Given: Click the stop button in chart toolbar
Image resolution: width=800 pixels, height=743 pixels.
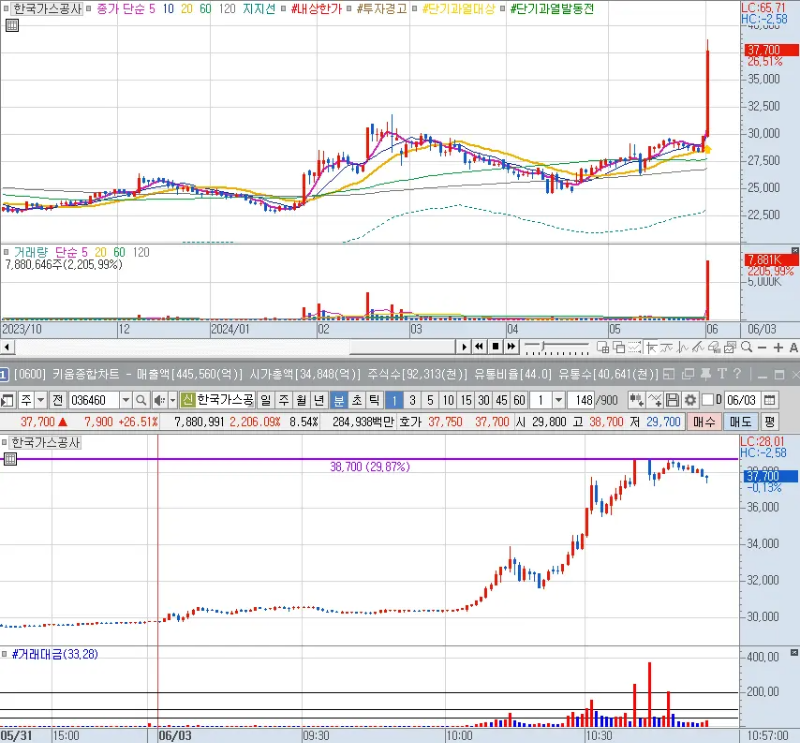Looking at the screenshot, I should coord(495,347).
